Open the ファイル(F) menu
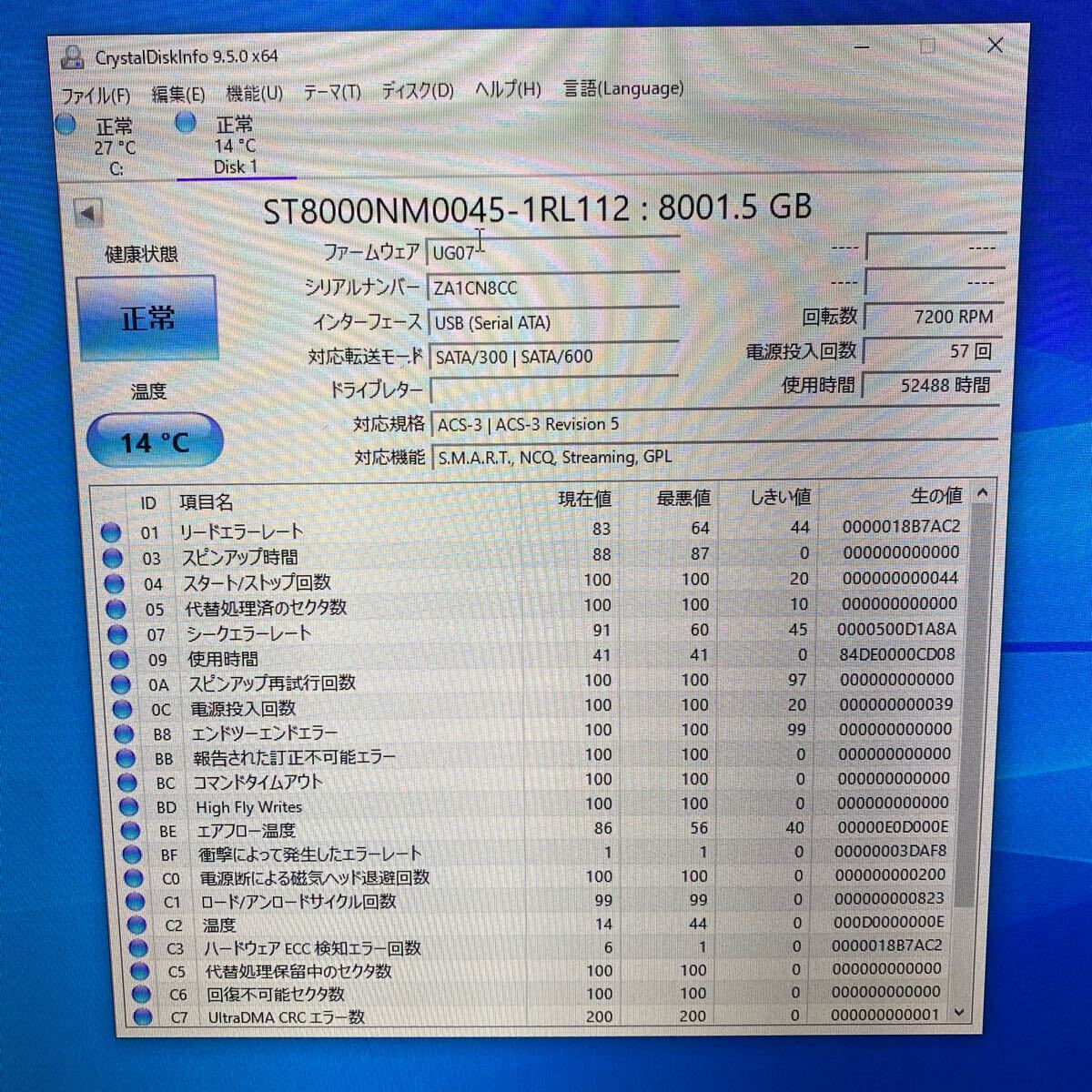This screenshot has height=1092, width=1092. coord(96,95)
